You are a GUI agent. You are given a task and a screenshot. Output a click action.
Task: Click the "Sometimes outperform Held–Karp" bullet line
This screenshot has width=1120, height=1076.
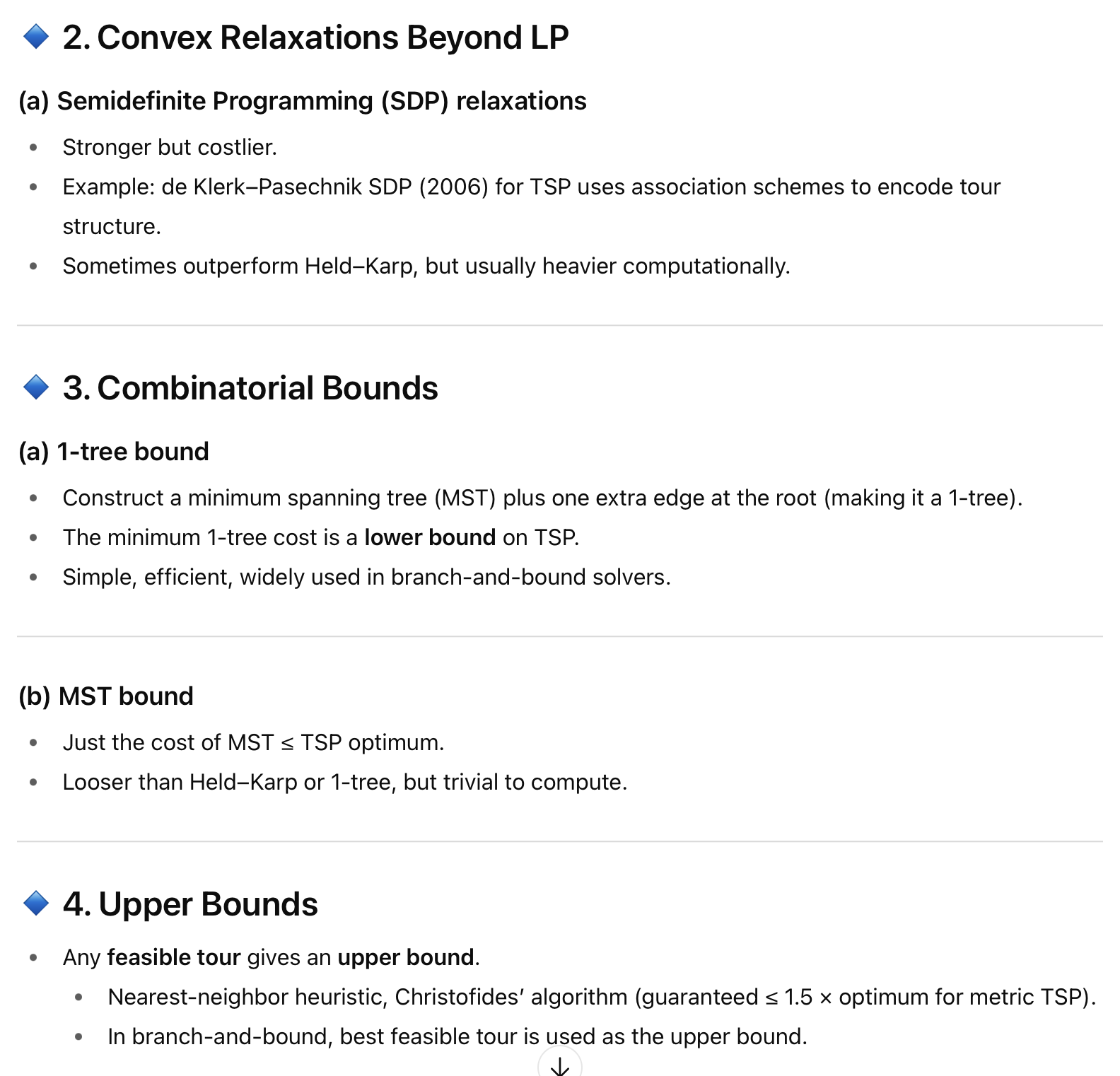click(x=426, y=266)
